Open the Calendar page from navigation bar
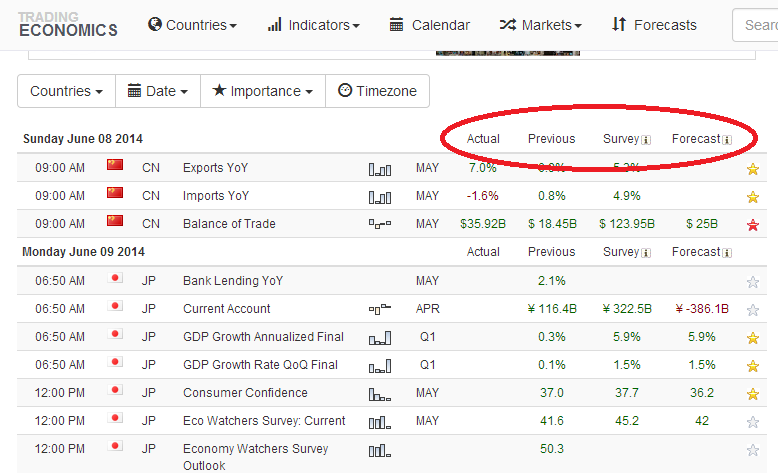This screenshot has width=778, height=473. (429, 25)
